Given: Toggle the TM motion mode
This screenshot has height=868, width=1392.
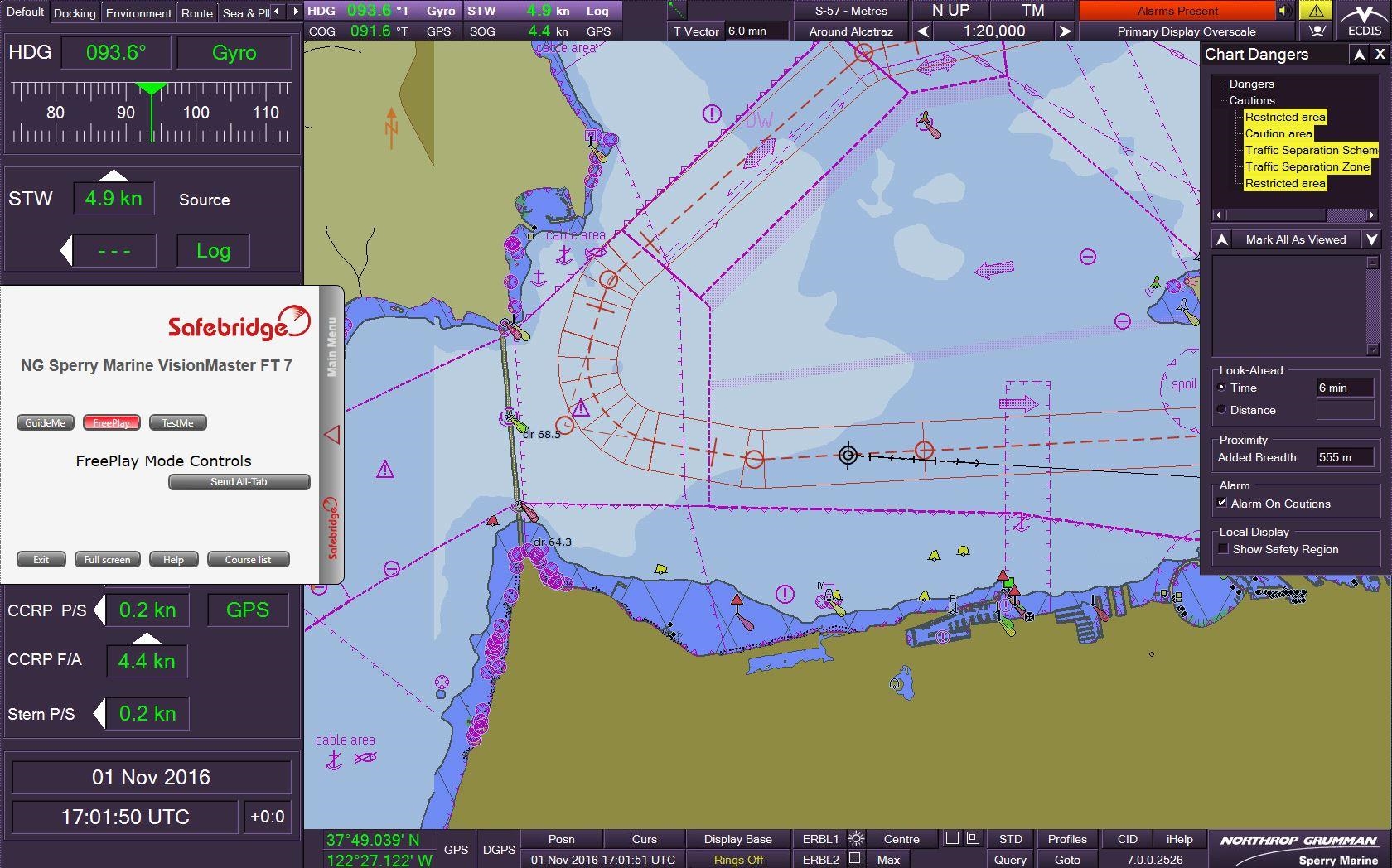Looking at the screenshot, I should (x=1032, y=11).
